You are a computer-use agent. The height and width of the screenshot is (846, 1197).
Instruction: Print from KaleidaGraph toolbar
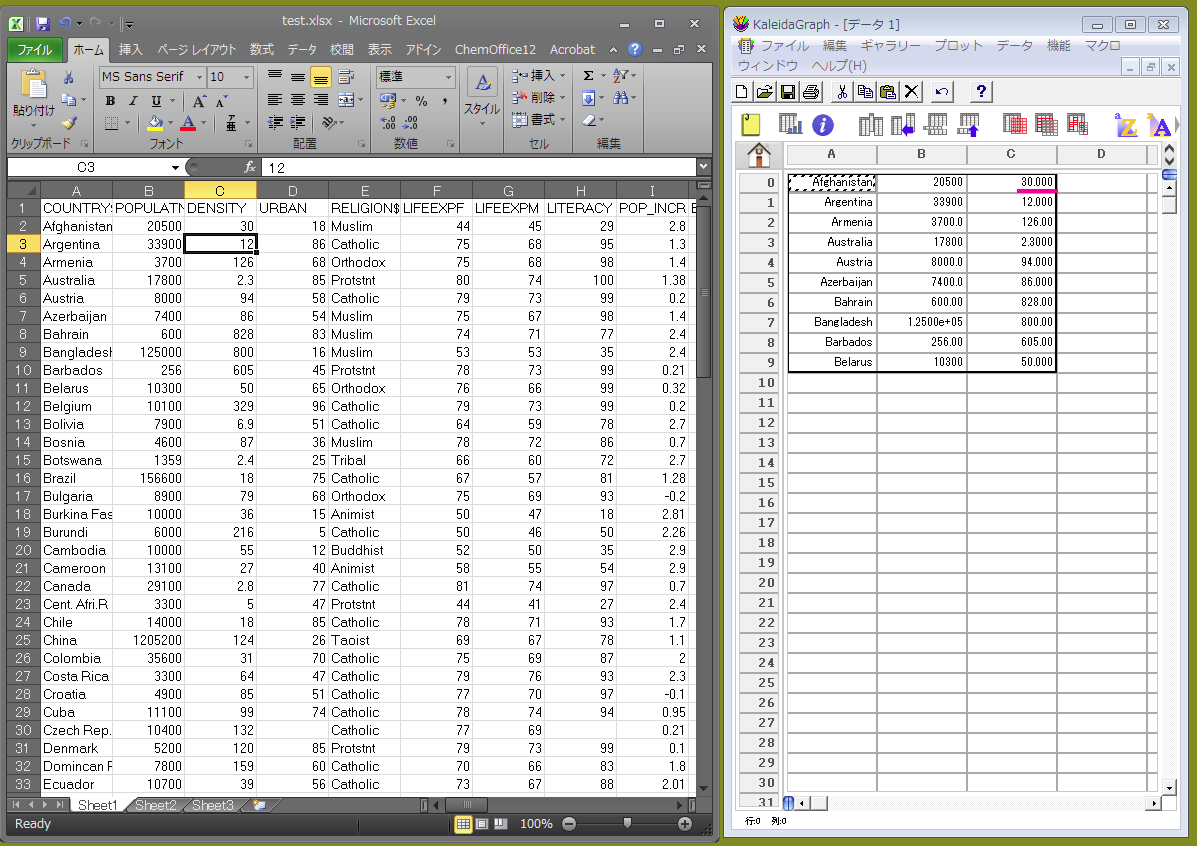811,92
